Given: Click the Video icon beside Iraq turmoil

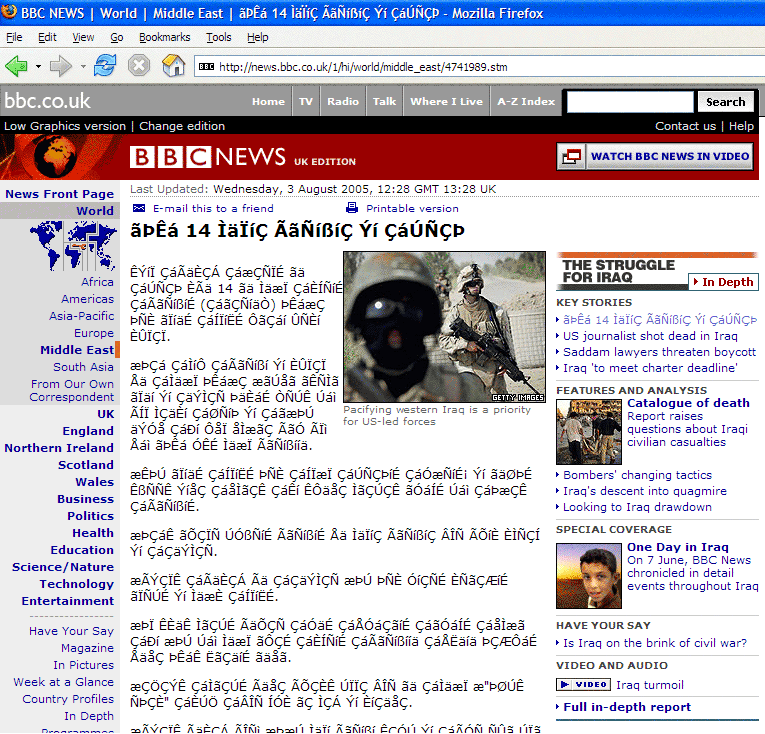Looking at the screenshot, I should coord(583,685).
